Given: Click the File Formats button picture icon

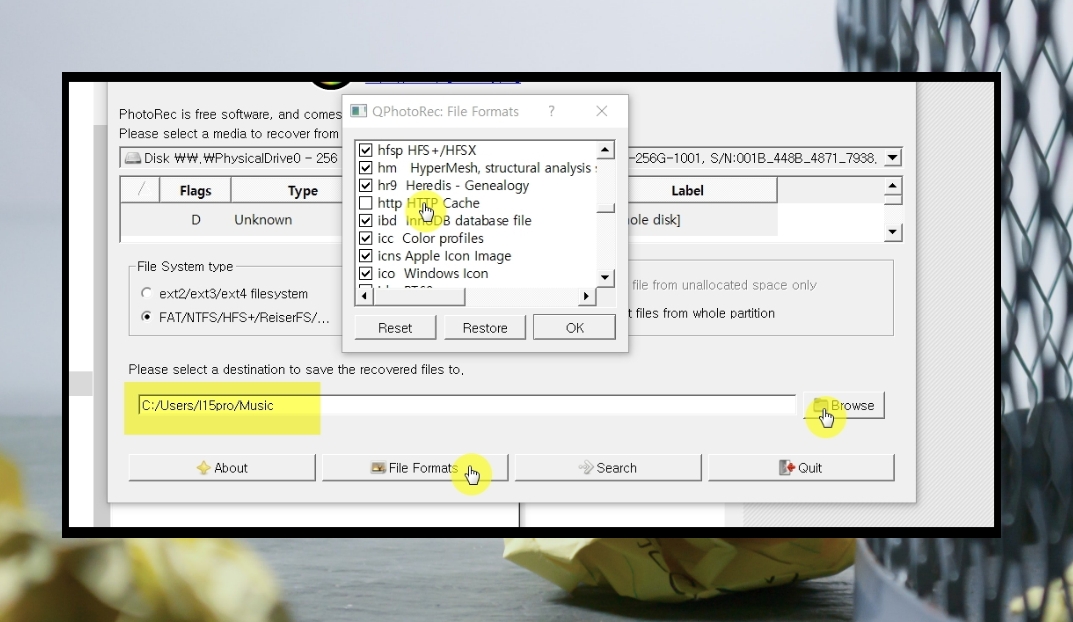Looking at the screenshot, I should tap(378, 468).
